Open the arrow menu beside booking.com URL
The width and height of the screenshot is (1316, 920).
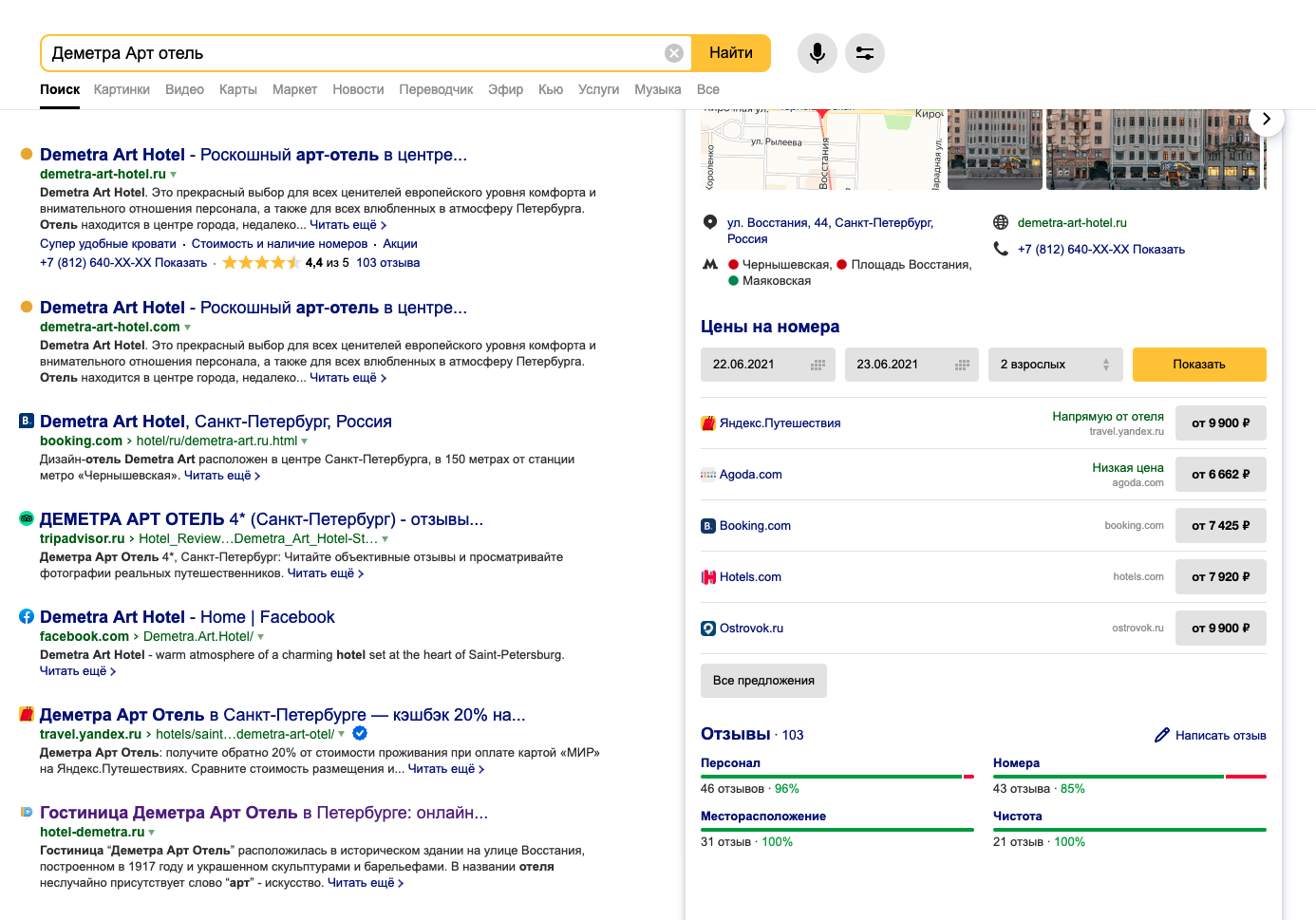coord(304,441)
